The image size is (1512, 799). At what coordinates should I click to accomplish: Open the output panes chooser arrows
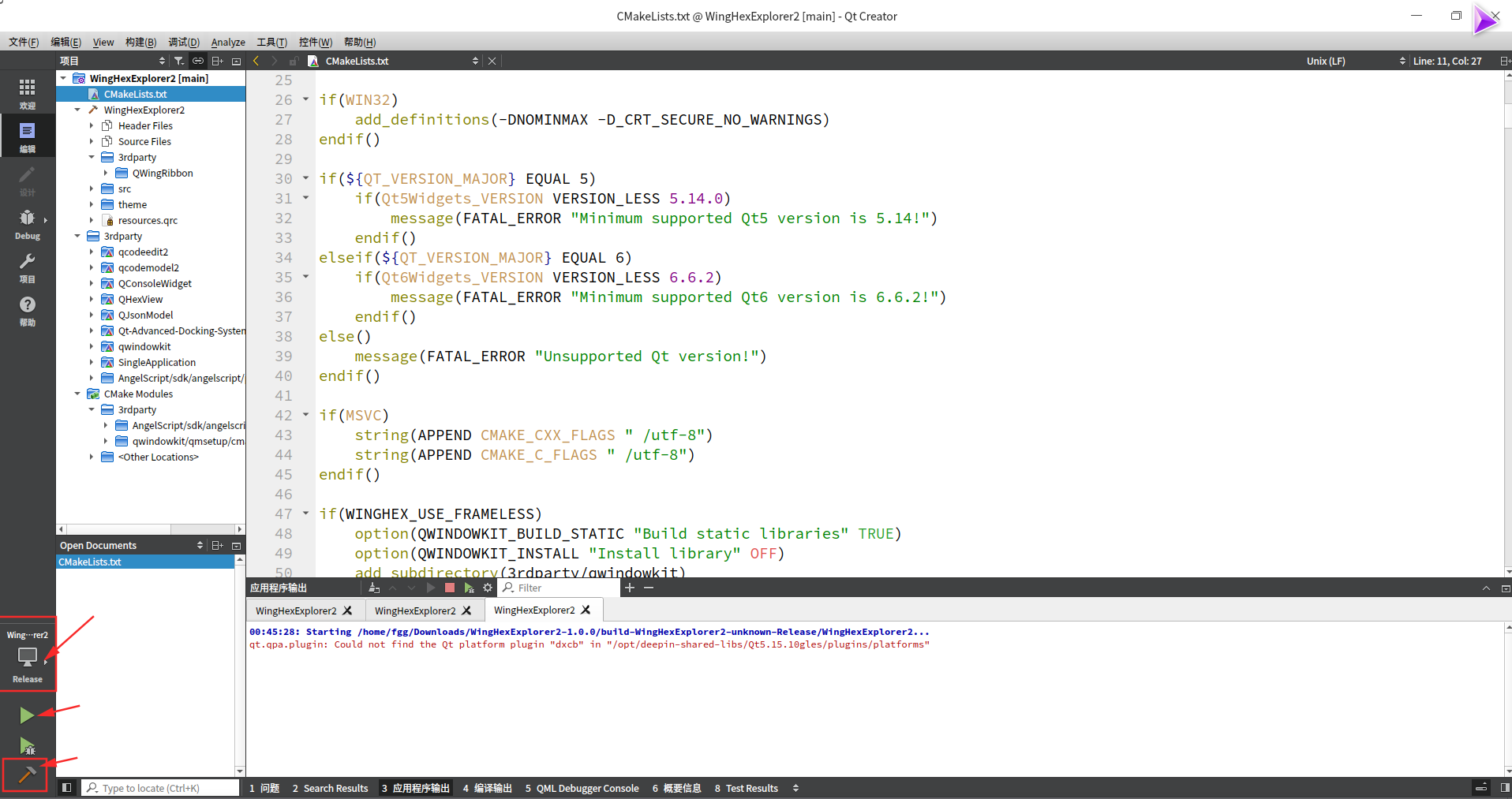pos(795,788)
